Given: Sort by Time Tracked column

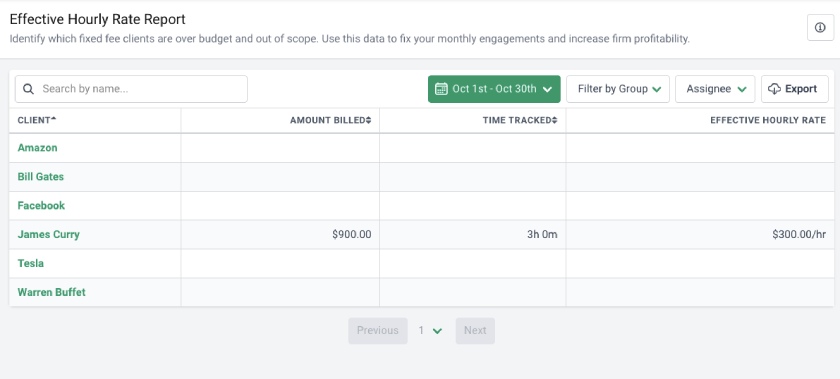Looking at the screenshot, I should tap(520, 120).
